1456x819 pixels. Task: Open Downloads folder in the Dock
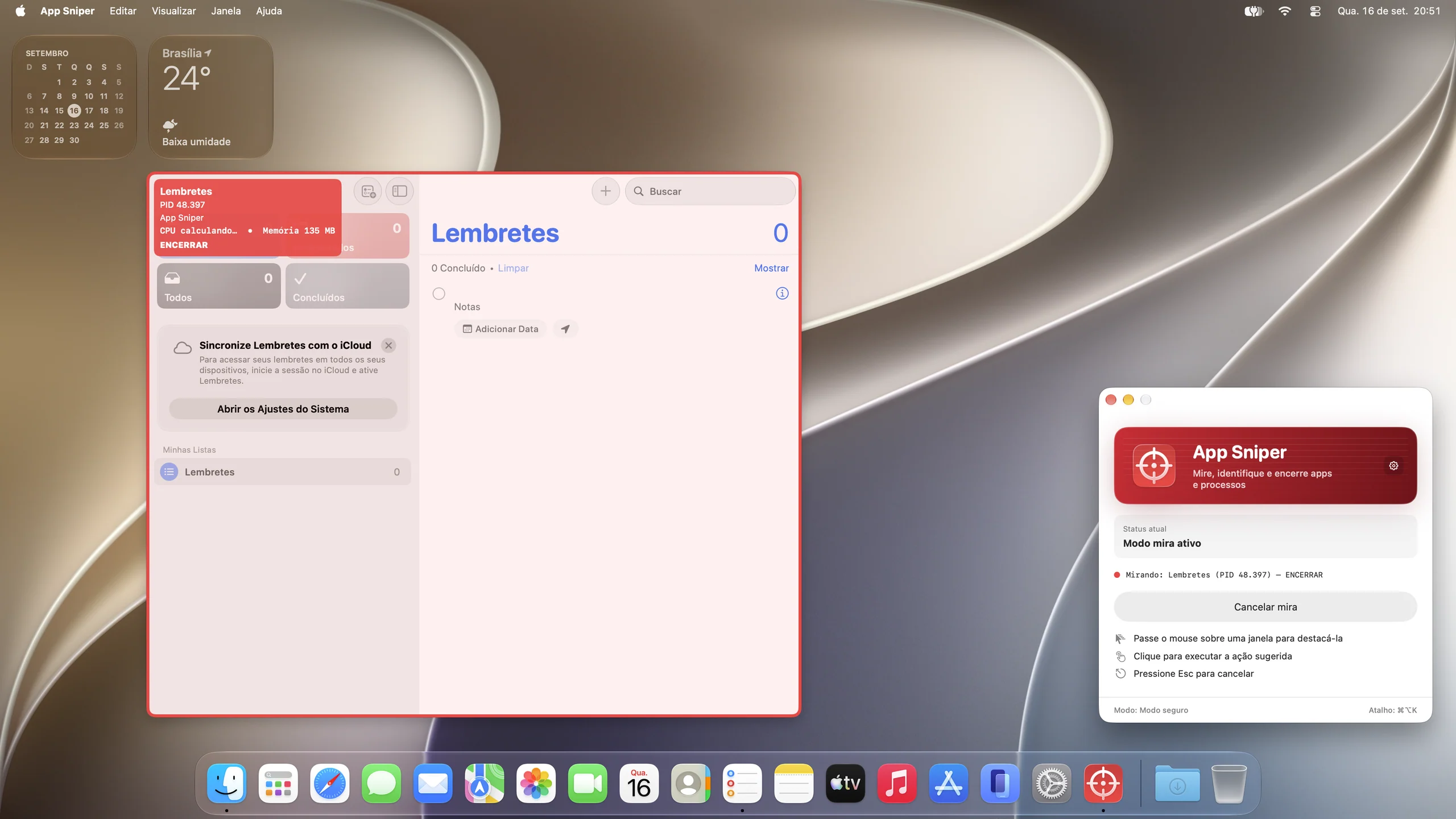(1177, 784)
